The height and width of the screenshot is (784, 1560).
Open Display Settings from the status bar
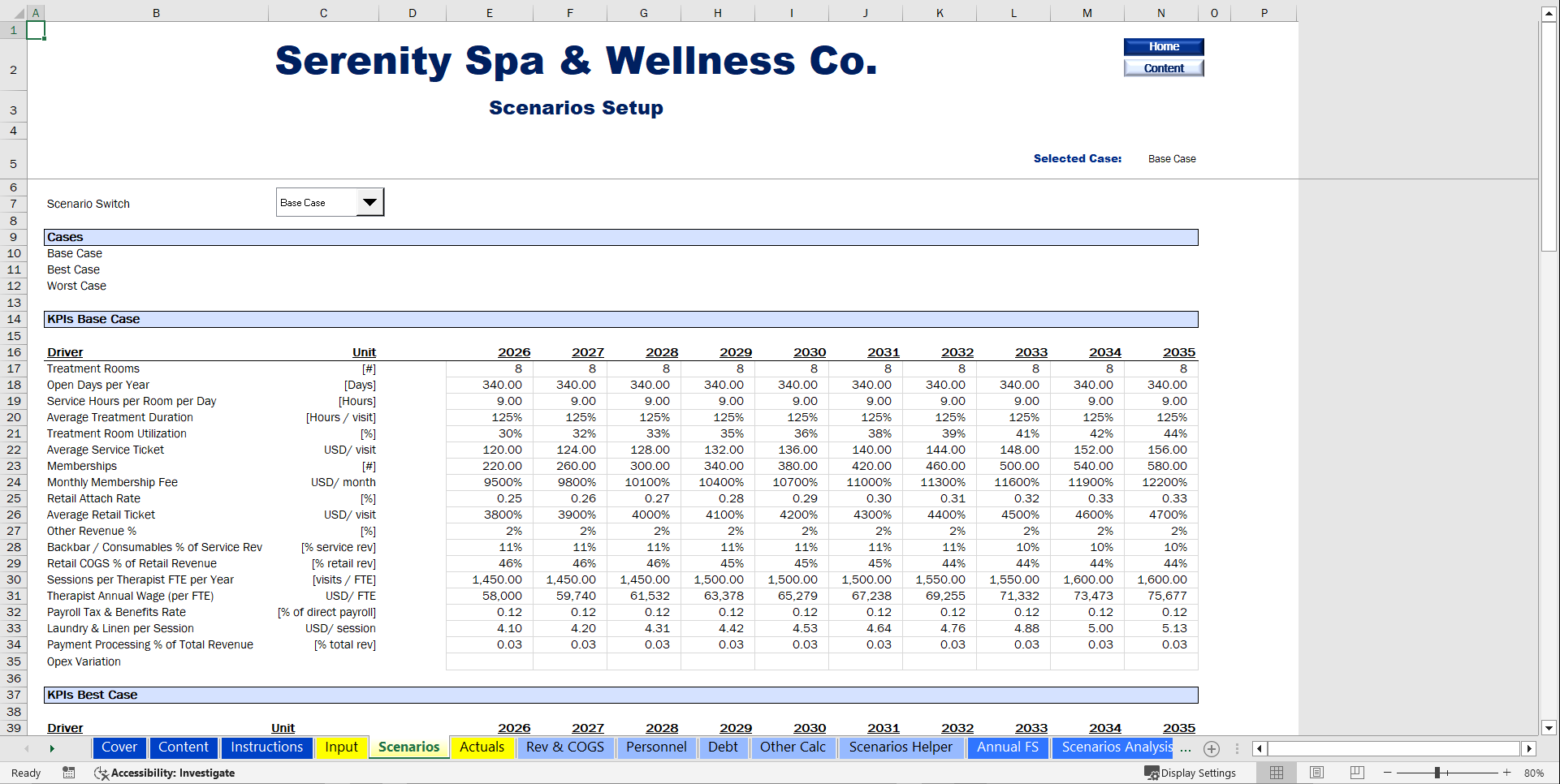1191,773
